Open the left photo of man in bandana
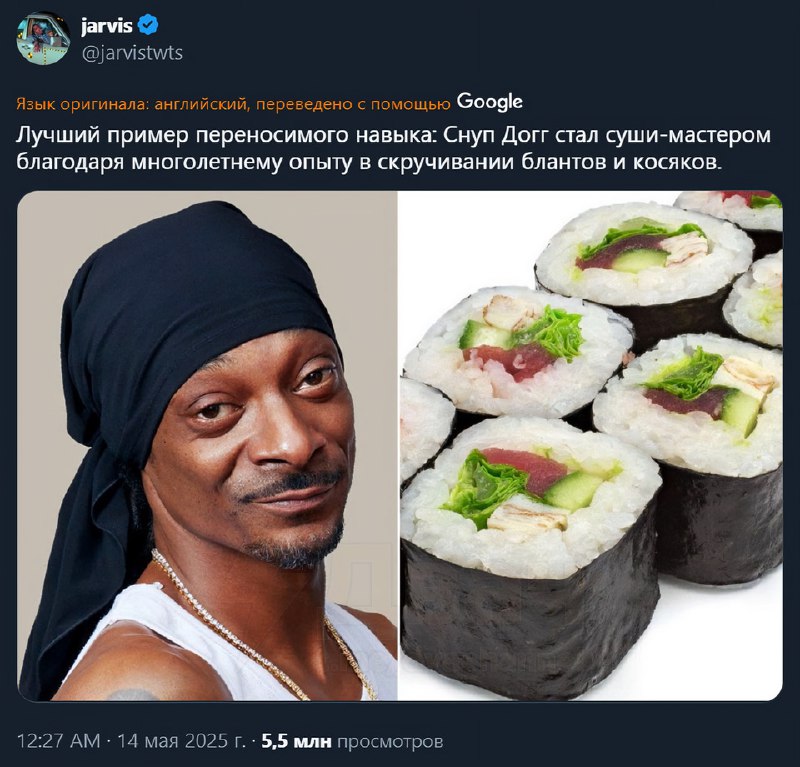This screenshot has height=767, width=800. (x=207, y=445)
